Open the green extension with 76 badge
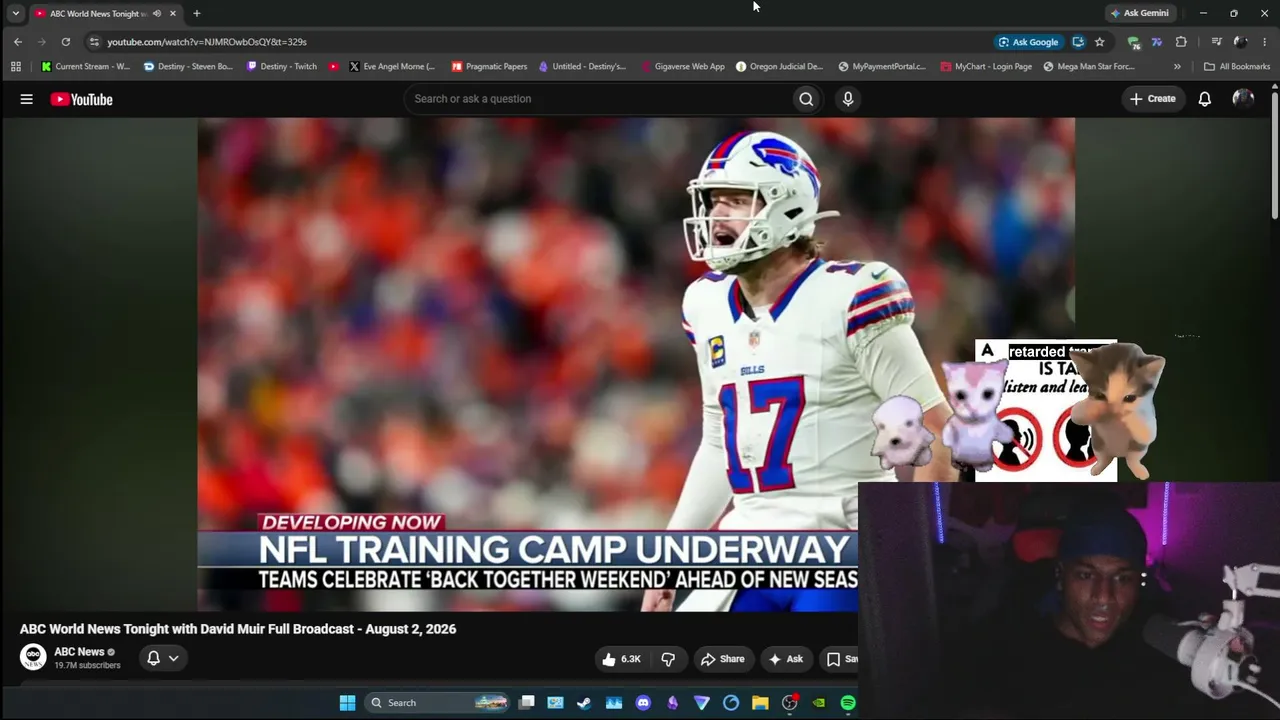The width and height of the screenshot is (1280, 720). coord(1133,42)
